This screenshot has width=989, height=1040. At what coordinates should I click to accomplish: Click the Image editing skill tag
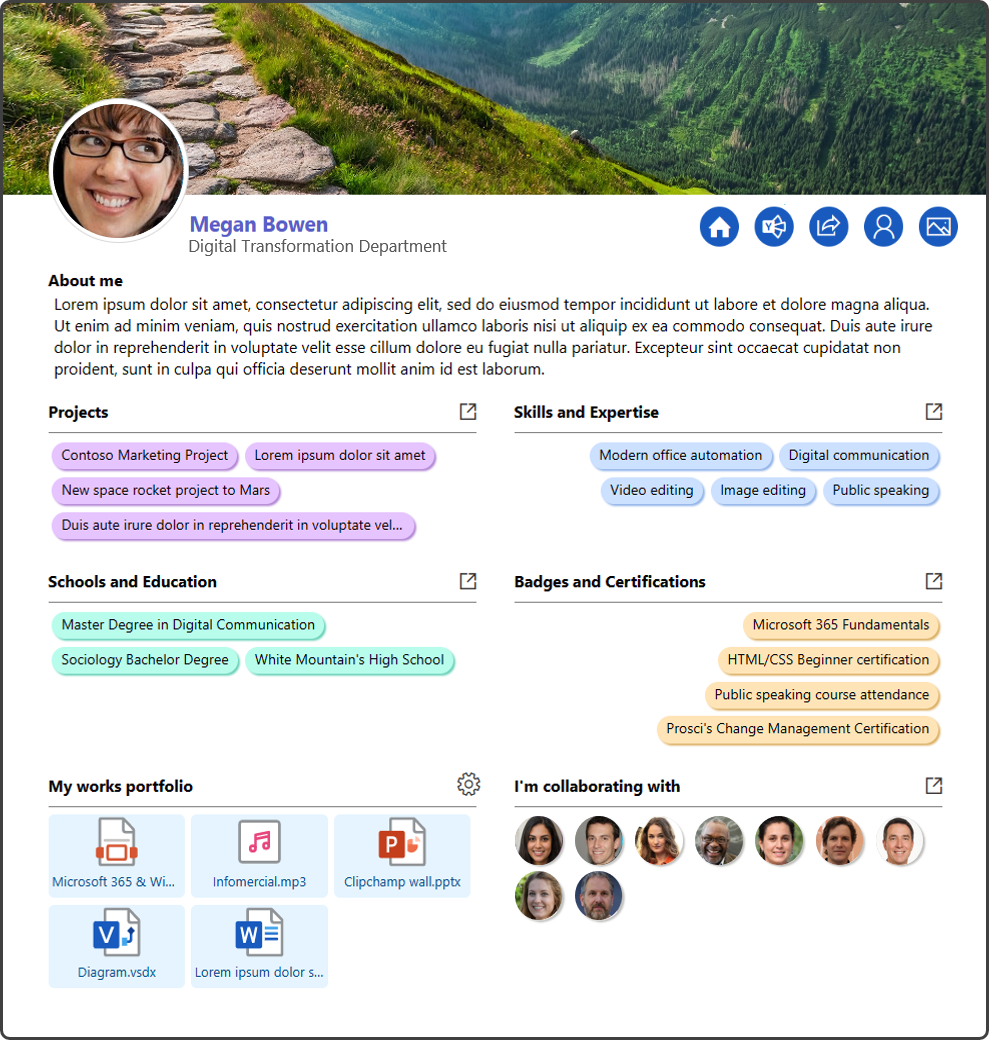point(763,491)
